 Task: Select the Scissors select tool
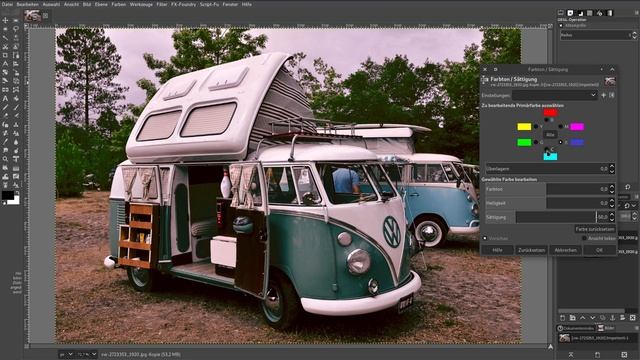5,46
